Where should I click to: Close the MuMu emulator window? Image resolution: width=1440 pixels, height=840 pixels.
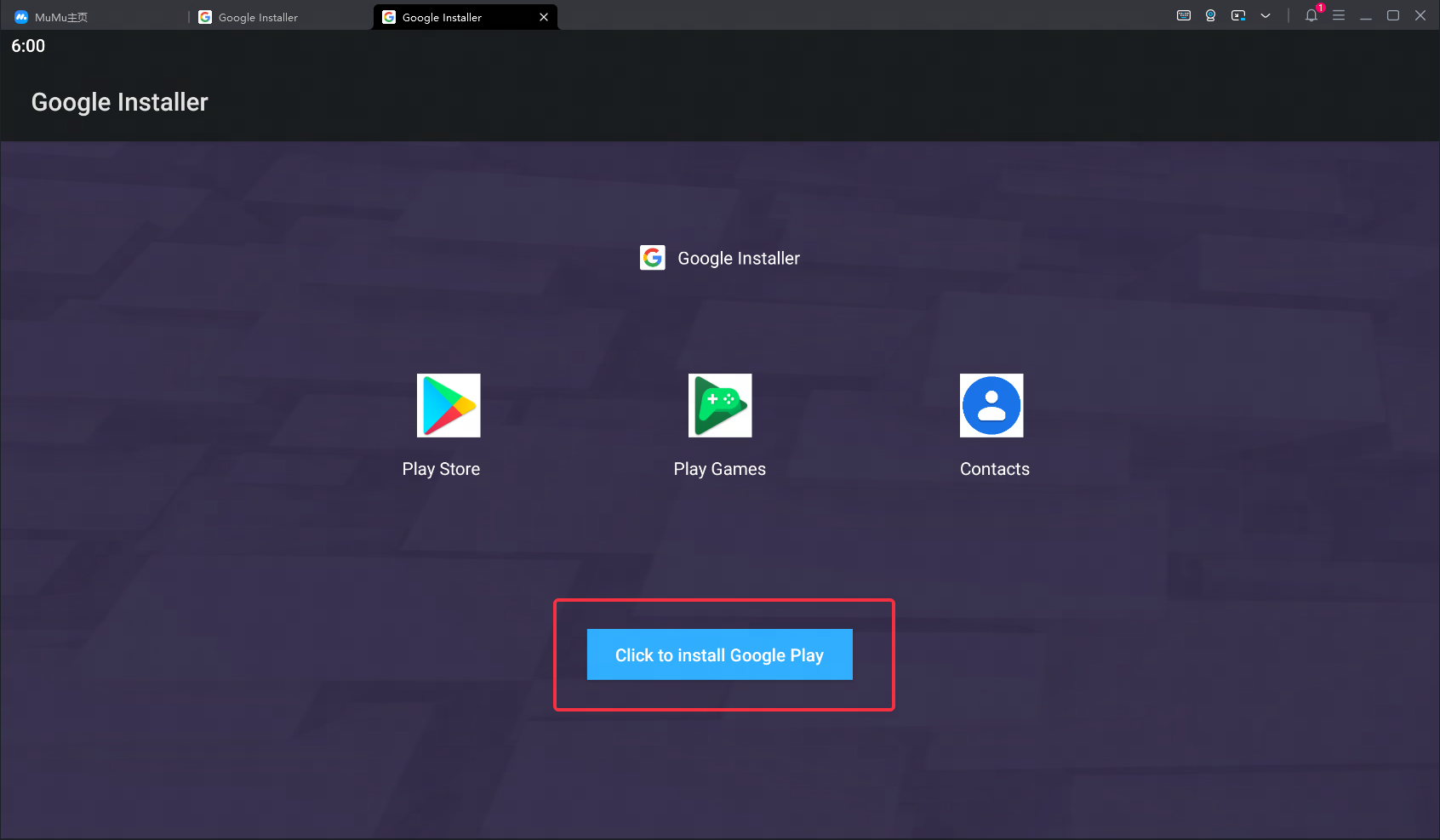click(x=1420, y=15)
